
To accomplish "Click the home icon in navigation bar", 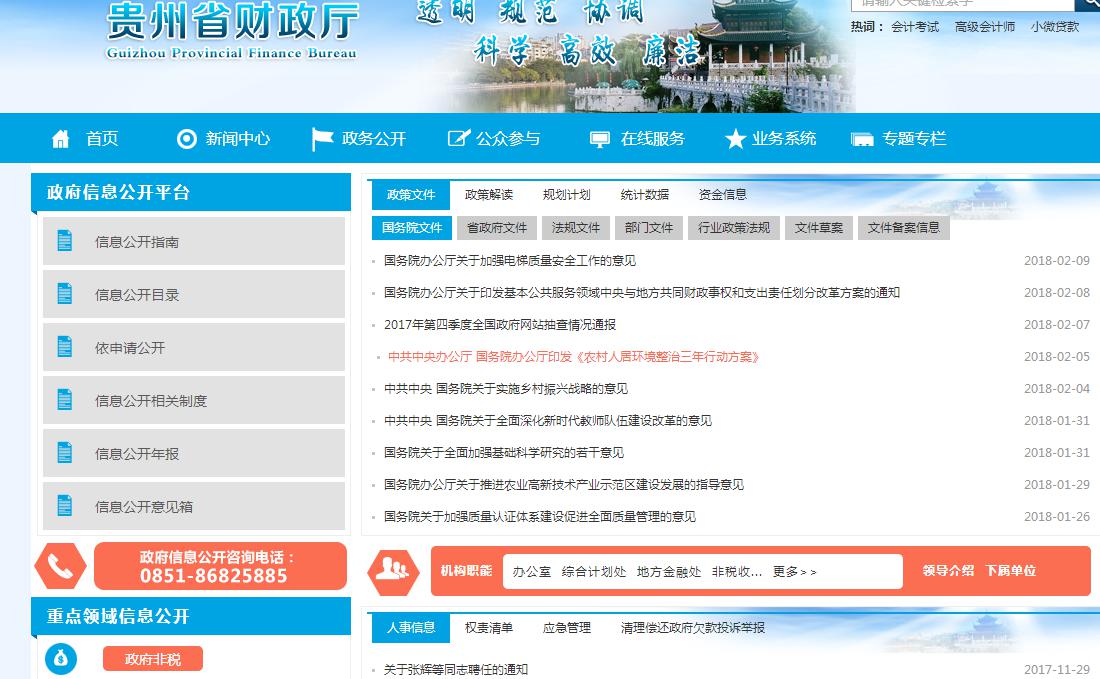I will pos(61,139).
